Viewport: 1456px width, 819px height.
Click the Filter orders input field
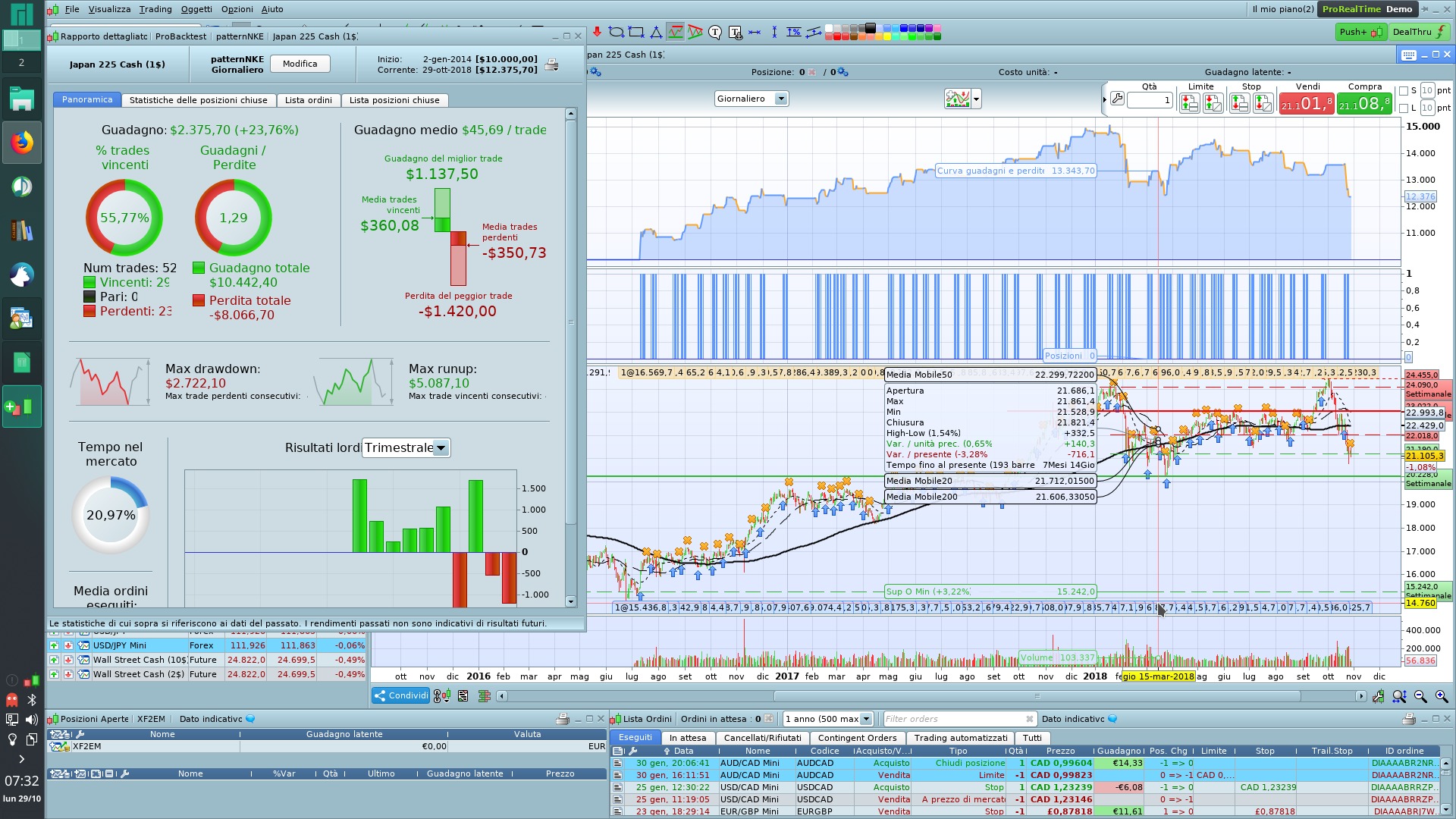[953, 719]
